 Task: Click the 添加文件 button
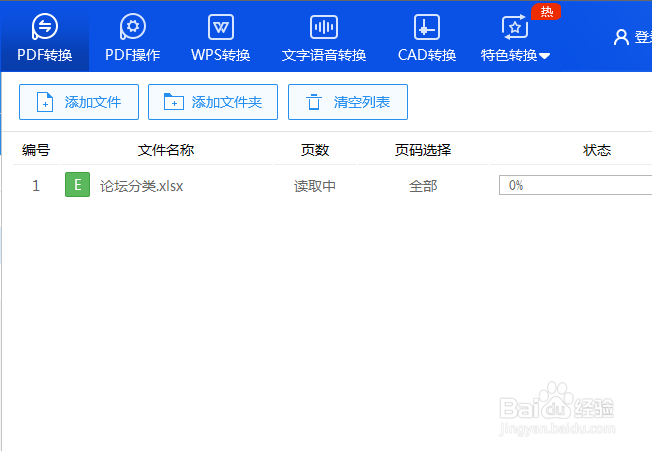tap(79, 102)
